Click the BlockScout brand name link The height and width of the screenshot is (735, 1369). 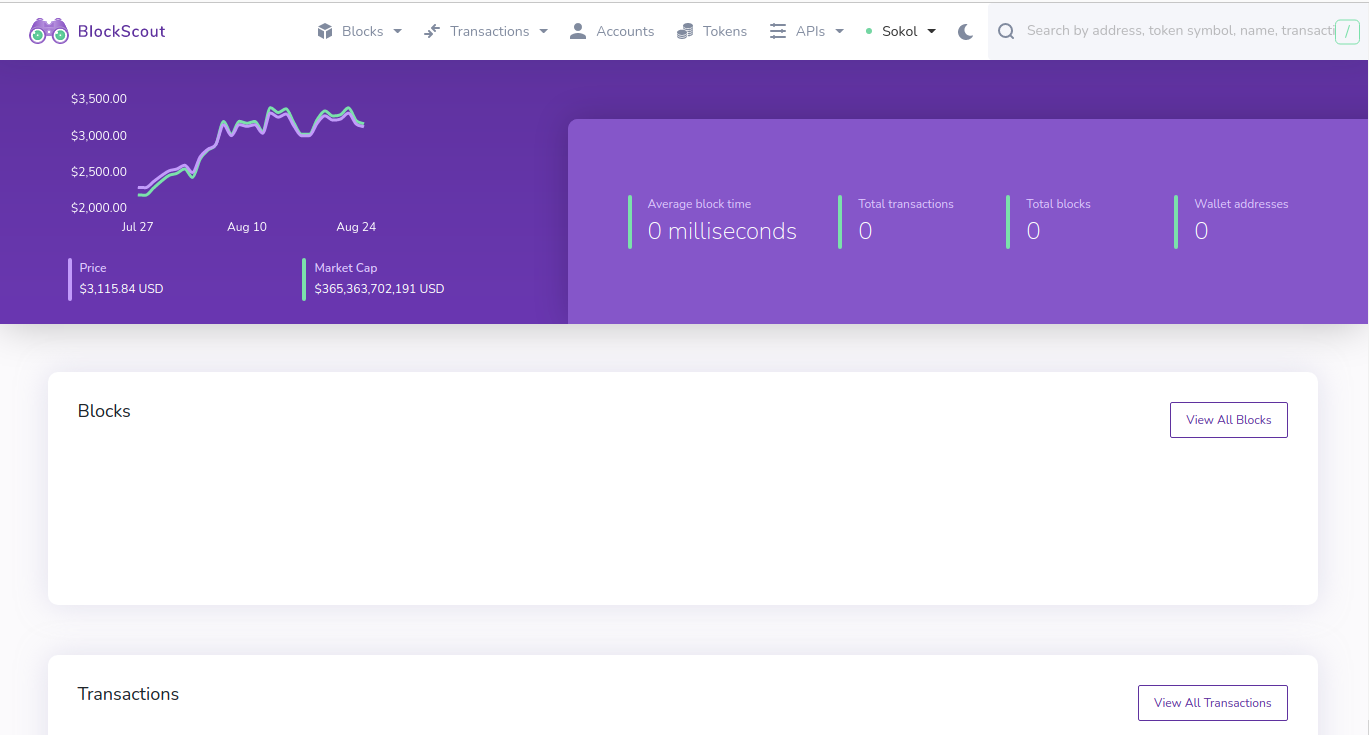[x=124, y=30]
